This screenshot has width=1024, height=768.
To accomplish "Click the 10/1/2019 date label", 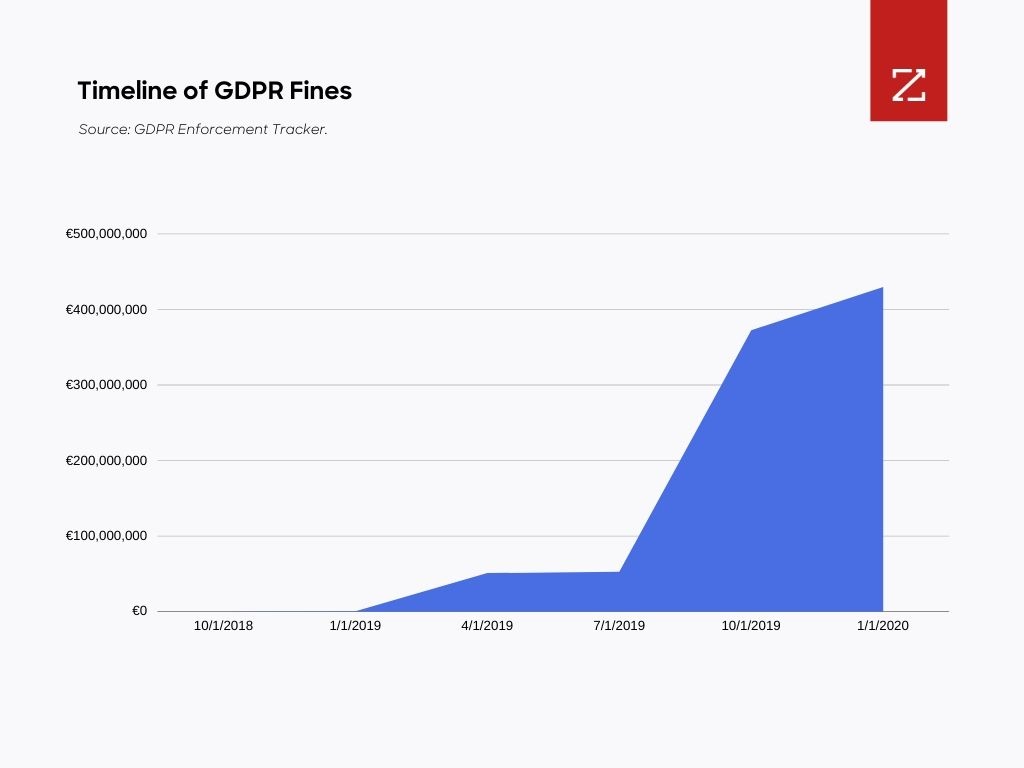I will click(751, 626).
